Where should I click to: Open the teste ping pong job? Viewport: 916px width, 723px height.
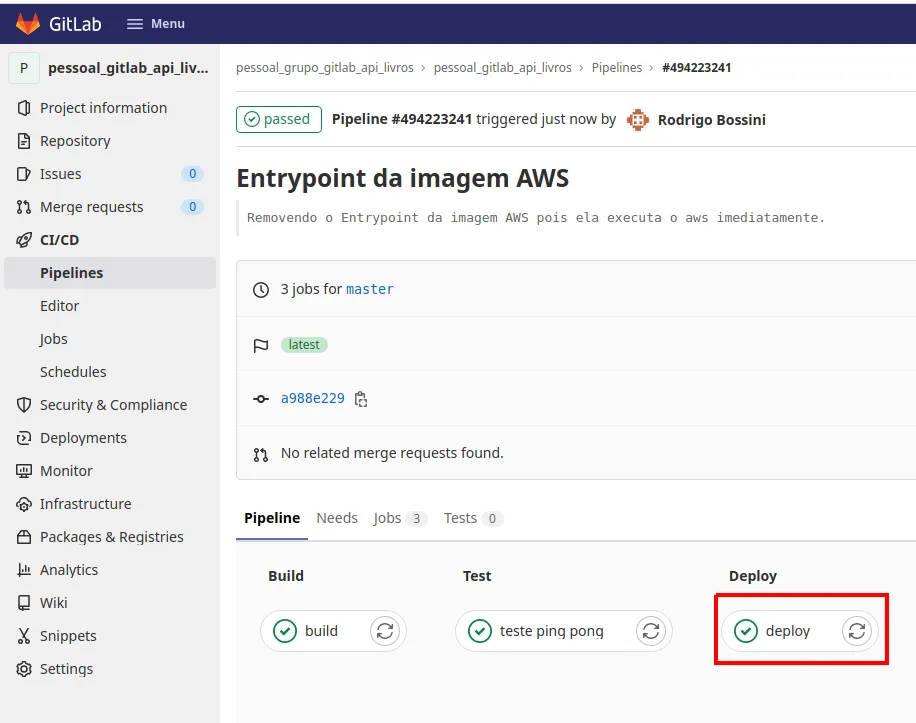click(551, 631)
